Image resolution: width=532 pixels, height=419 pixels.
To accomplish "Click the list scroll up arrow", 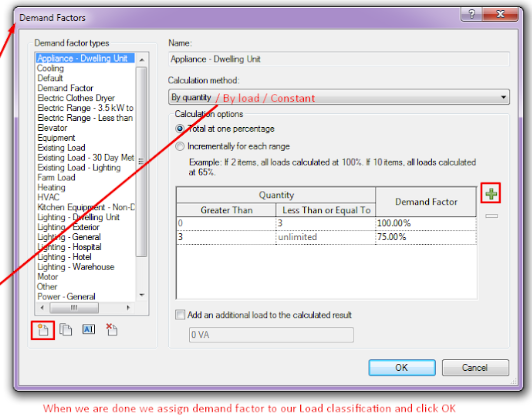I will (142, 60).
